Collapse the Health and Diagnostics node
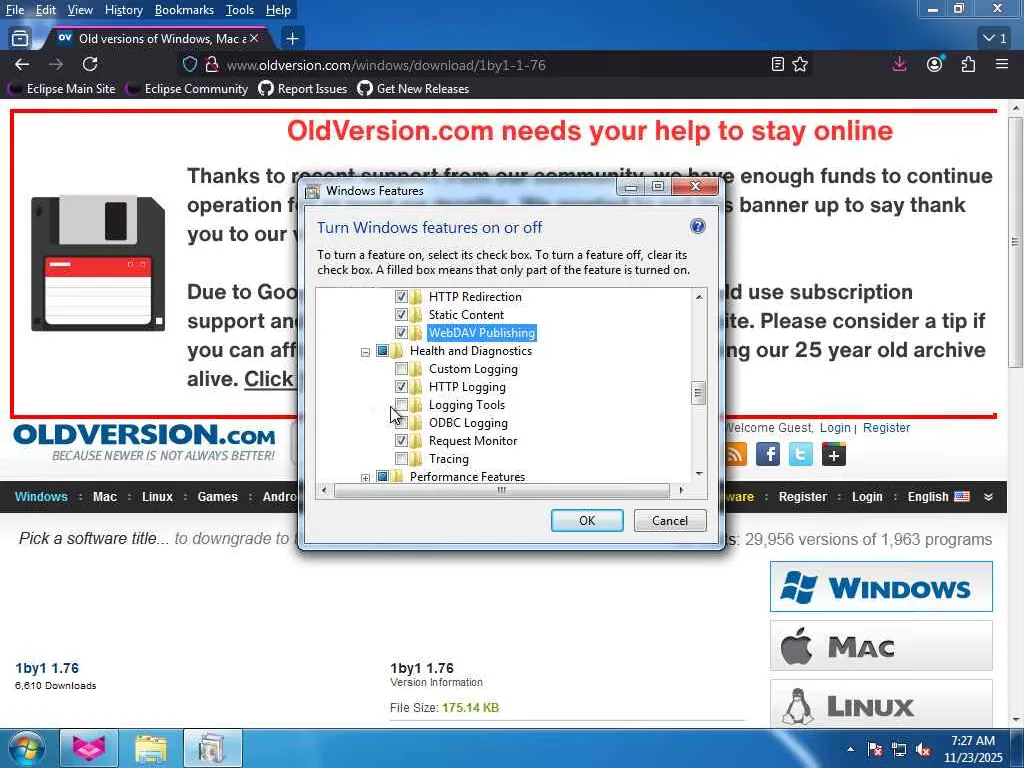Image resolution: width=1024 pixels, height=768 pixels. (x=365, y=352)
